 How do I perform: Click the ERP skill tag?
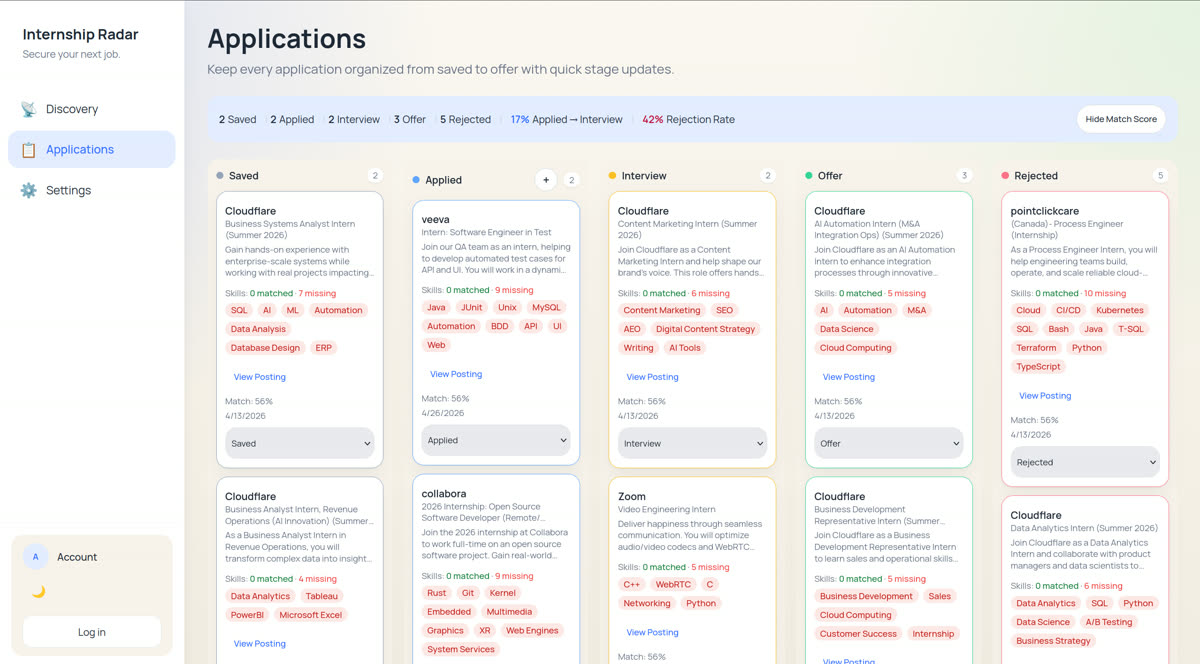coord(324,348)
